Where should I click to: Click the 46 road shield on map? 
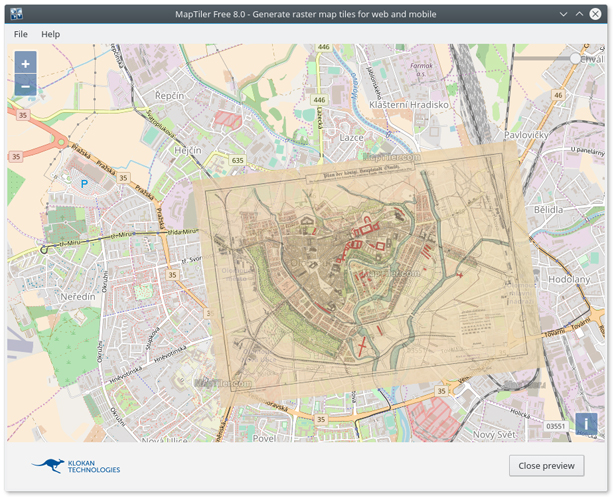tap(558, 95)
